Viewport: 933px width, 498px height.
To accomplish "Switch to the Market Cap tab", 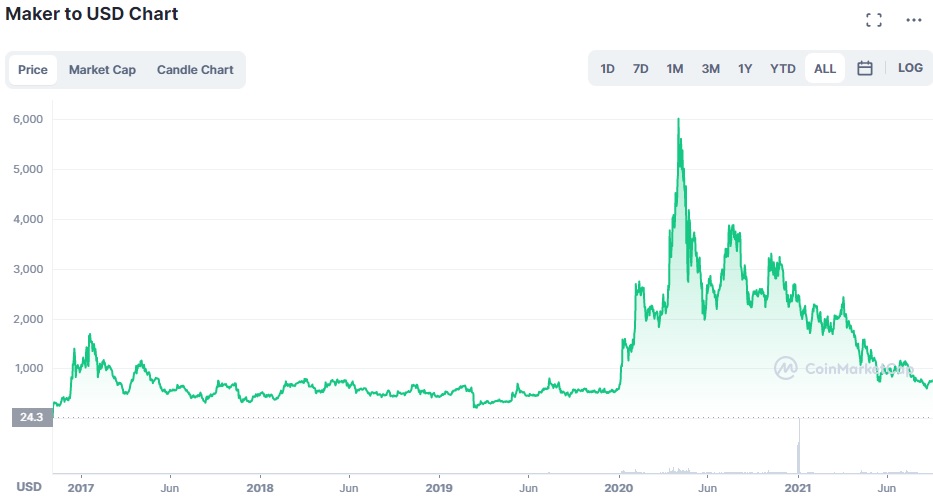I will pyautogui.click(x=102, y=70).
